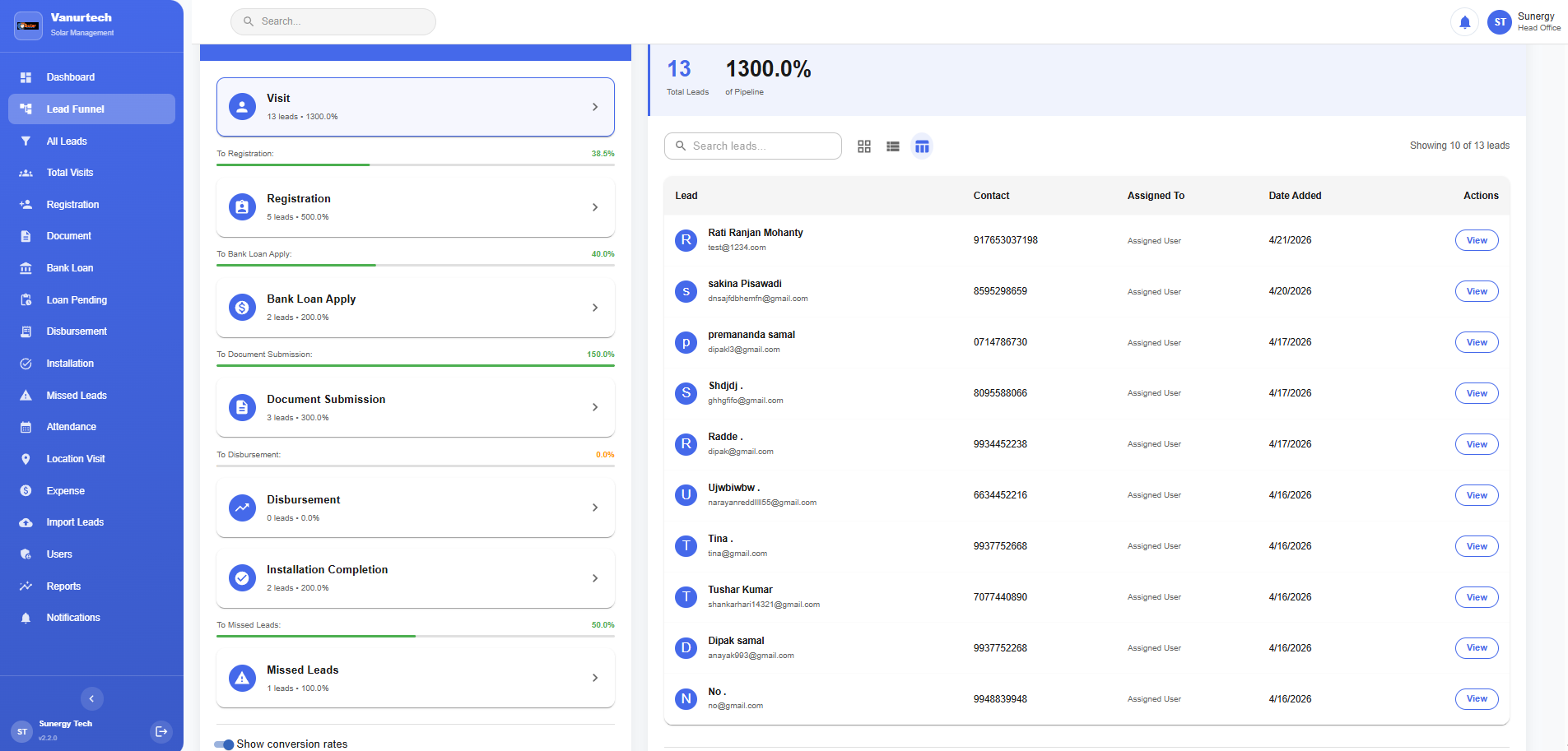
Task: View lead premananda samal
Action: [x=1477, y=342]
